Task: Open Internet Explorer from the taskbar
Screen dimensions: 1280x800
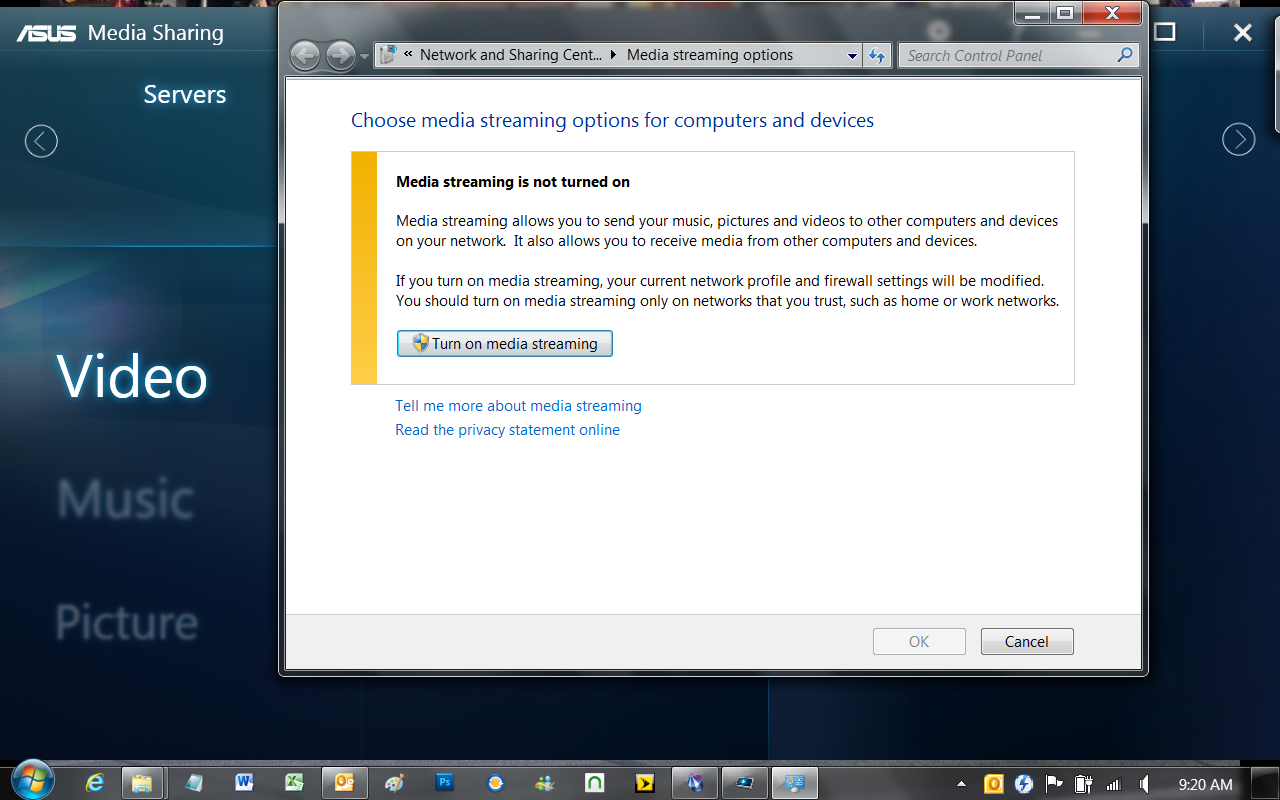Action: [x=95, y=783]
